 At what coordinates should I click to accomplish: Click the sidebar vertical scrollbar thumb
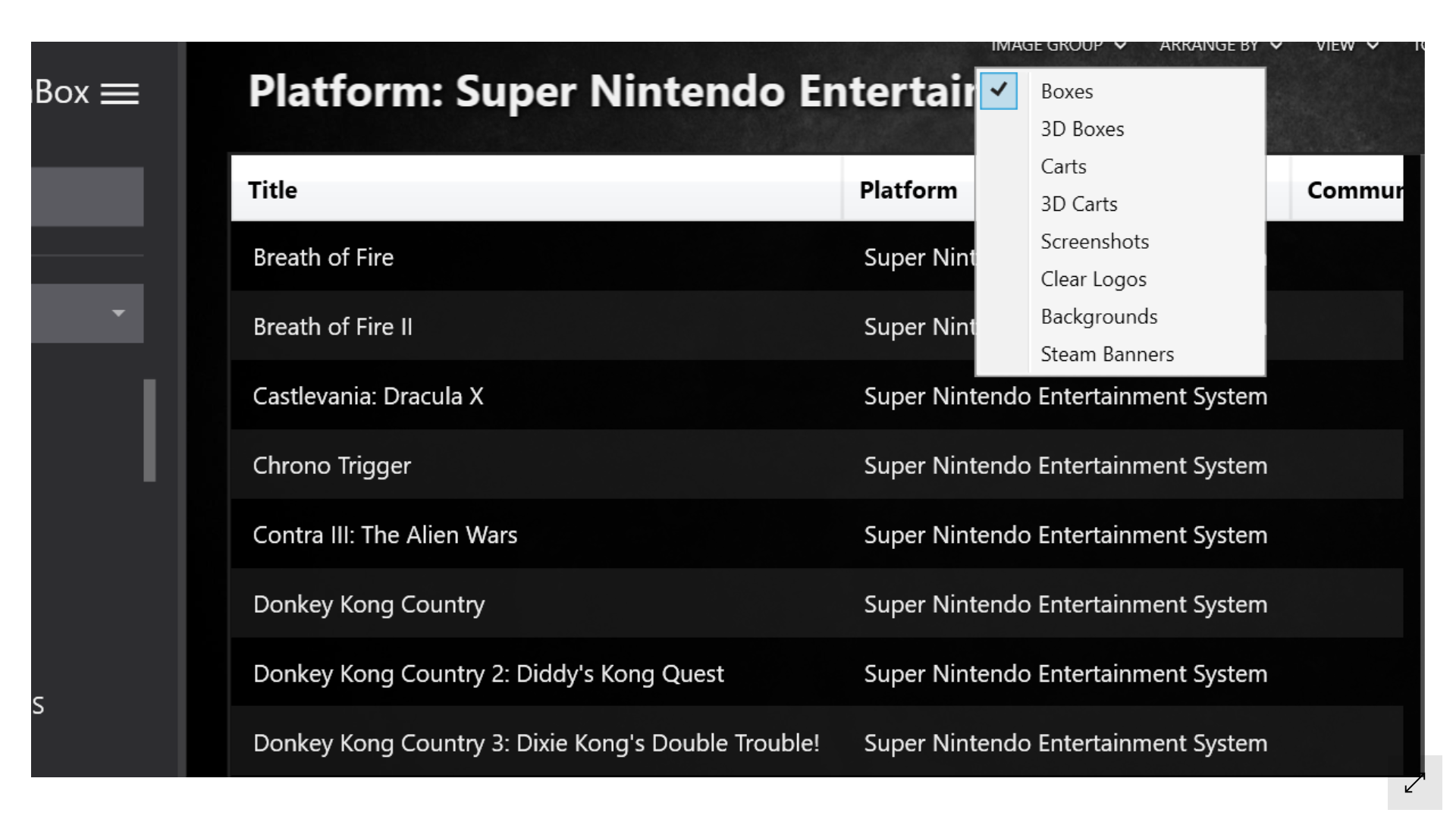point(149,430)
